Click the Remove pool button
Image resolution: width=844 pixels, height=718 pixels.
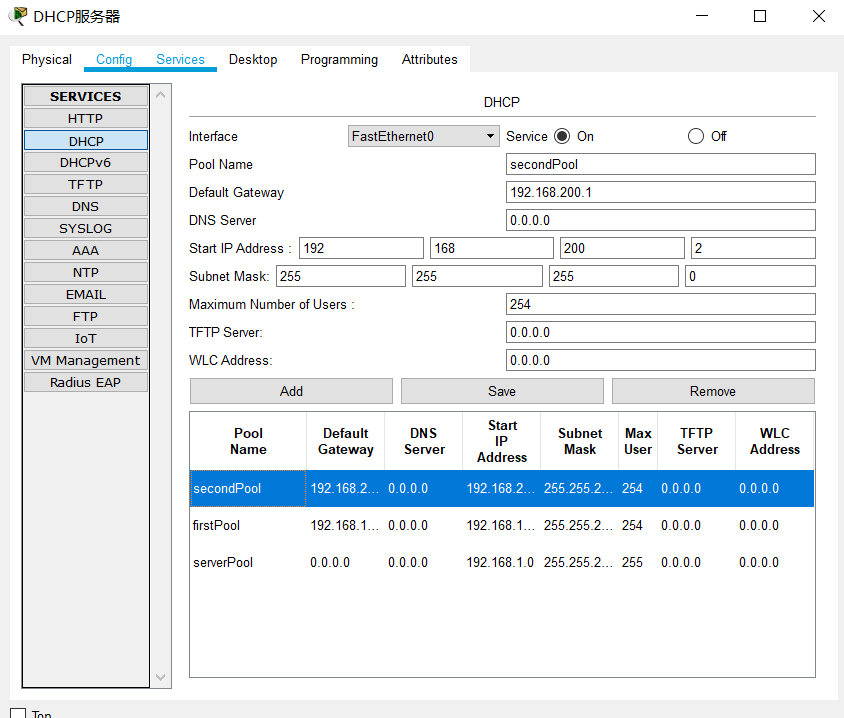pos(713,391)
